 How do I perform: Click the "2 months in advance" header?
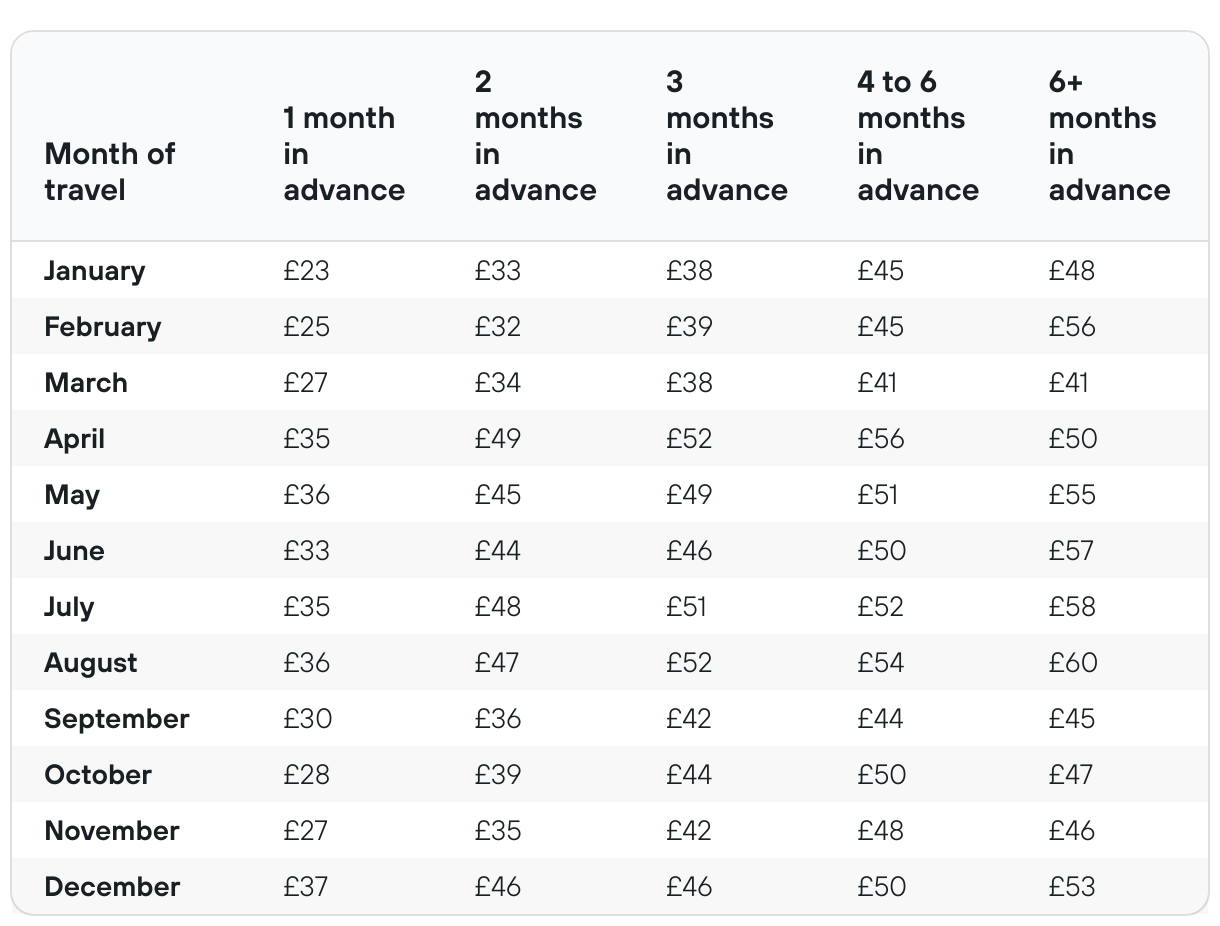tap(534, 135)
